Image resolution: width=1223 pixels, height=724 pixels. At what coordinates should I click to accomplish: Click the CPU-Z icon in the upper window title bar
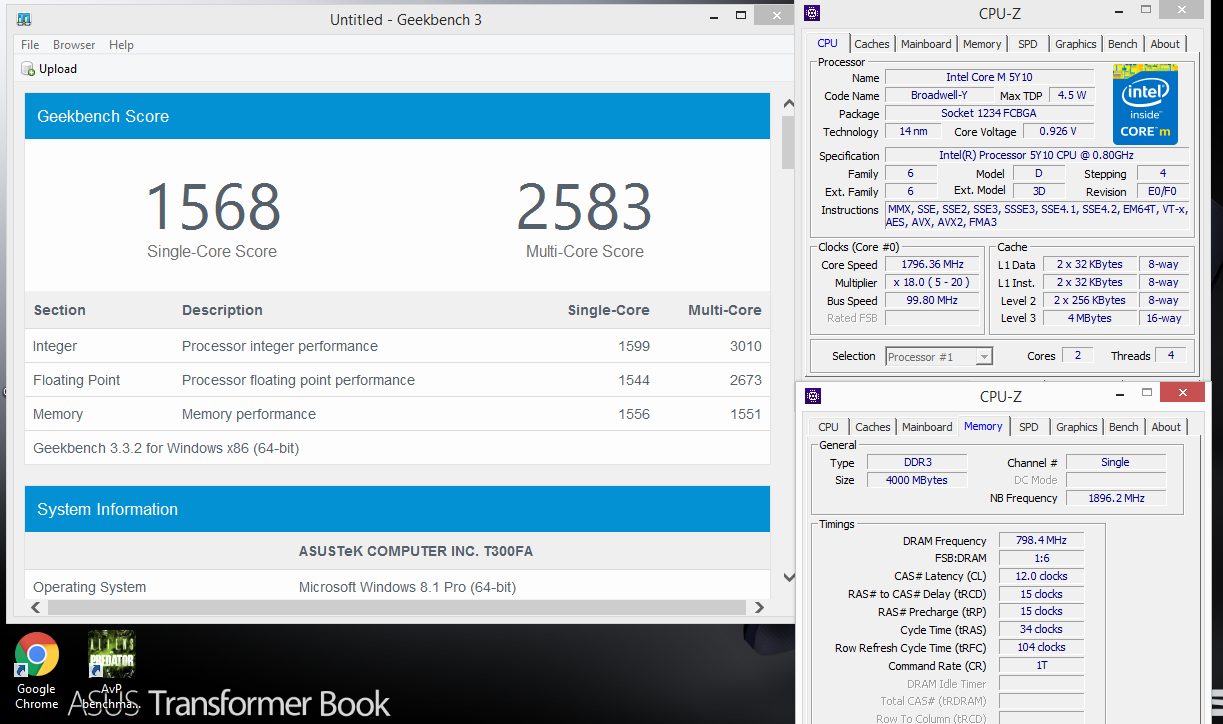[812, 13]
